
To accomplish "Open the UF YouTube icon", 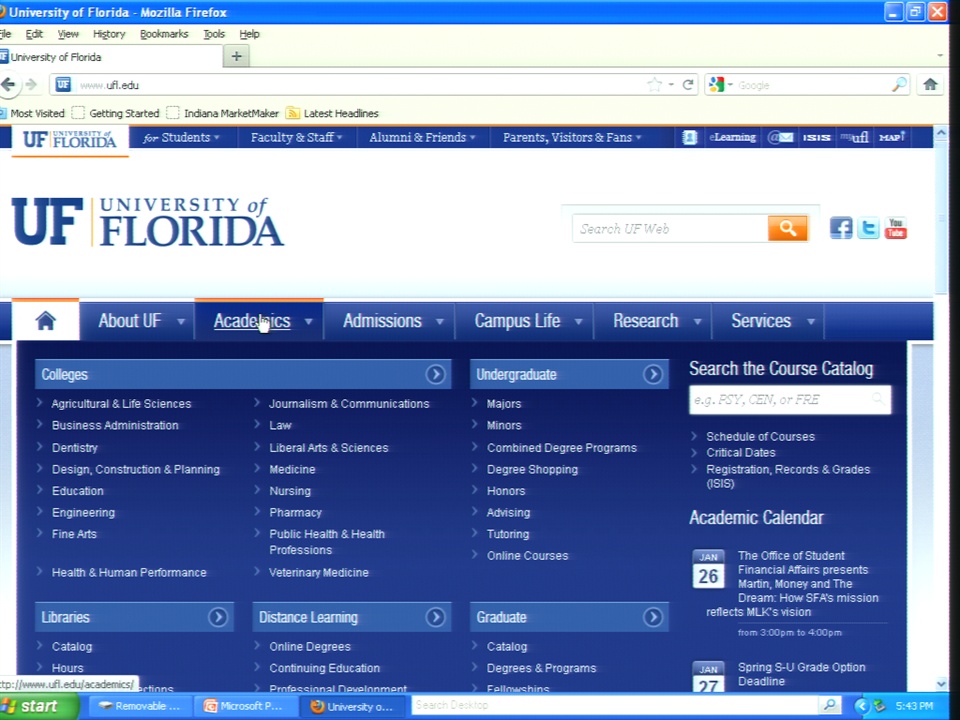I will 895,228.
